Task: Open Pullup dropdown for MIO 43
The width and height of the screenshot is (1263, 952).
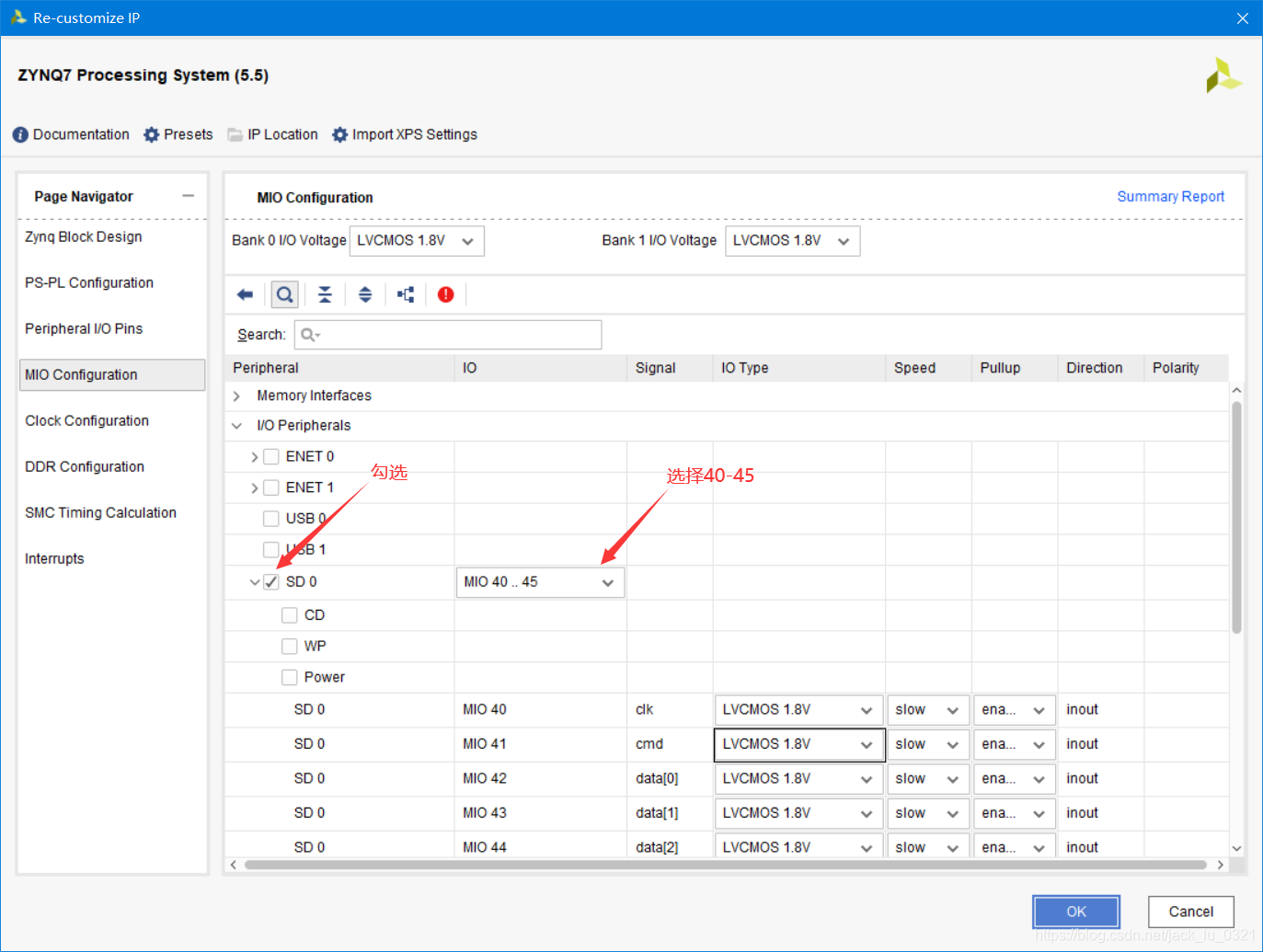Action: (1015, 813)
